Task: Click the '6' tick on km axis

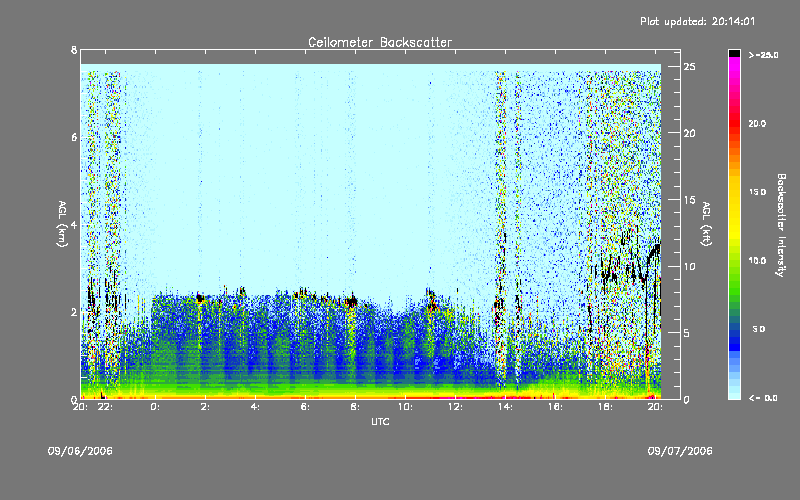Action: click(74, 138)
